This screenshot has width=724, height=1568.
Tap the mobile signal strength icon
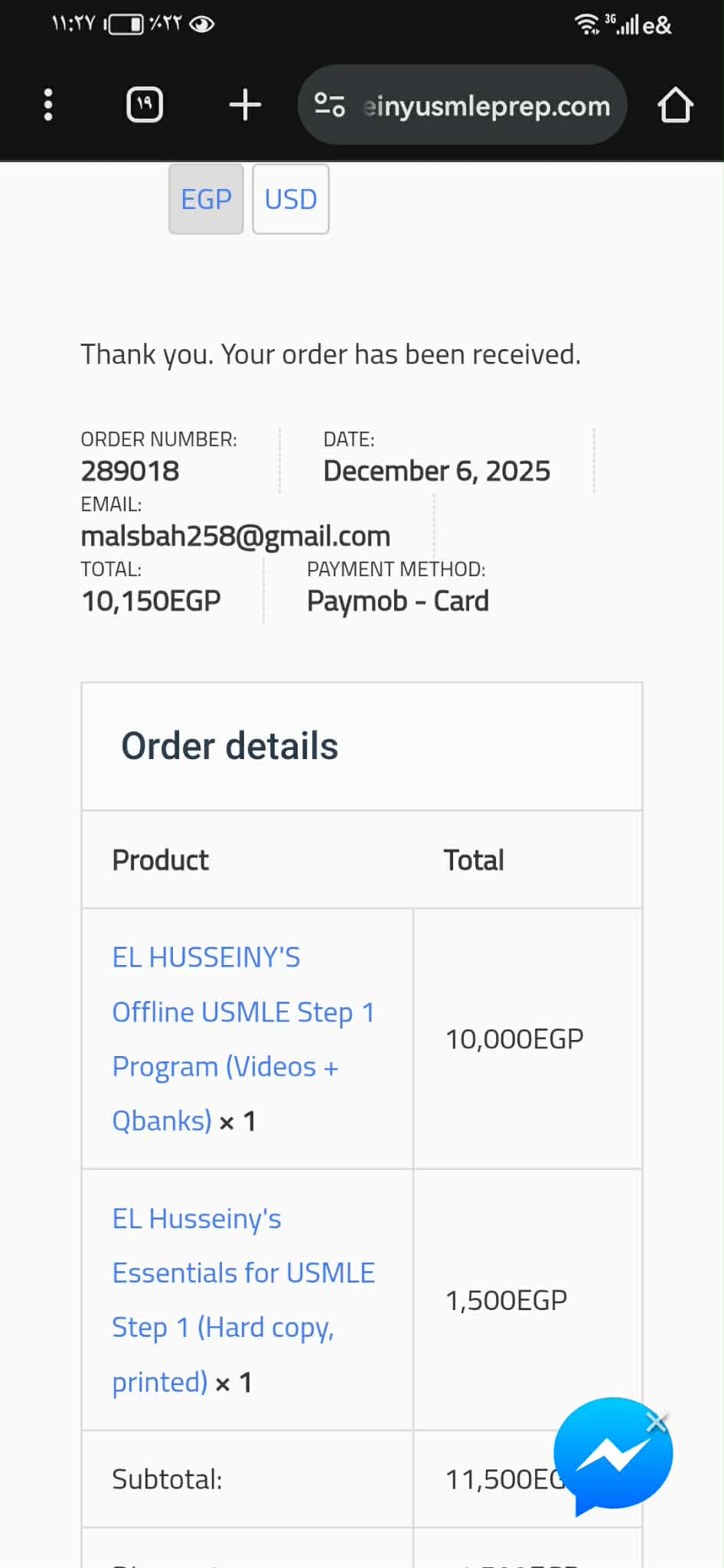pos(628,26)
